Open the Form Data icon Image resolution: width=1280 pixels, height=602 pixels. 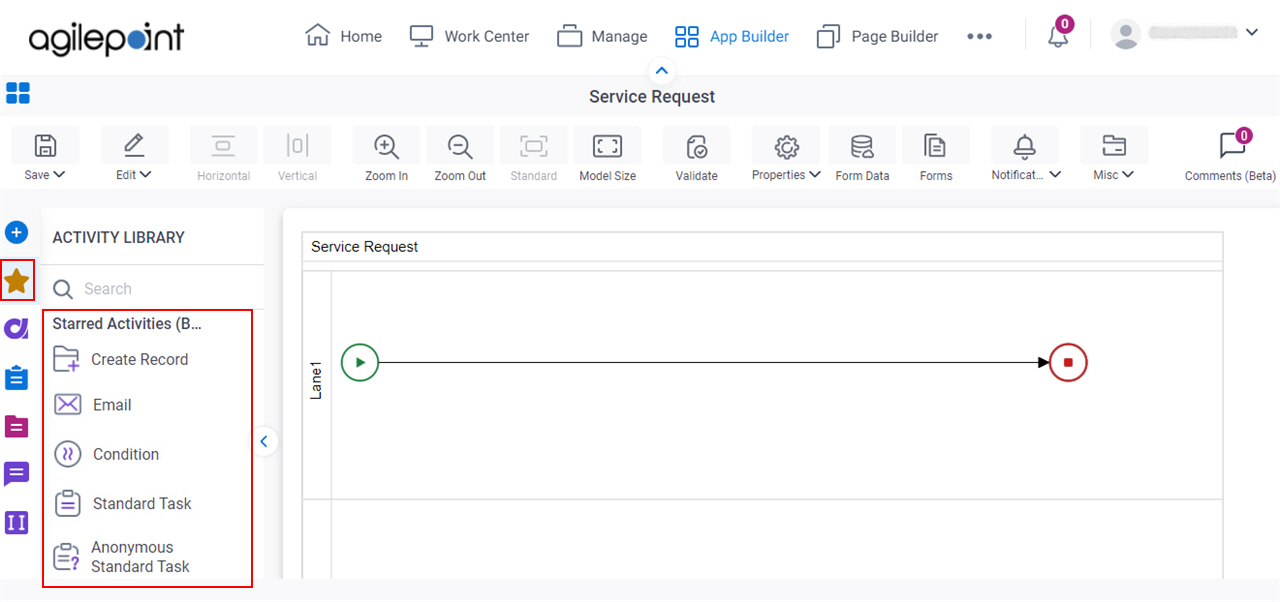862,147
